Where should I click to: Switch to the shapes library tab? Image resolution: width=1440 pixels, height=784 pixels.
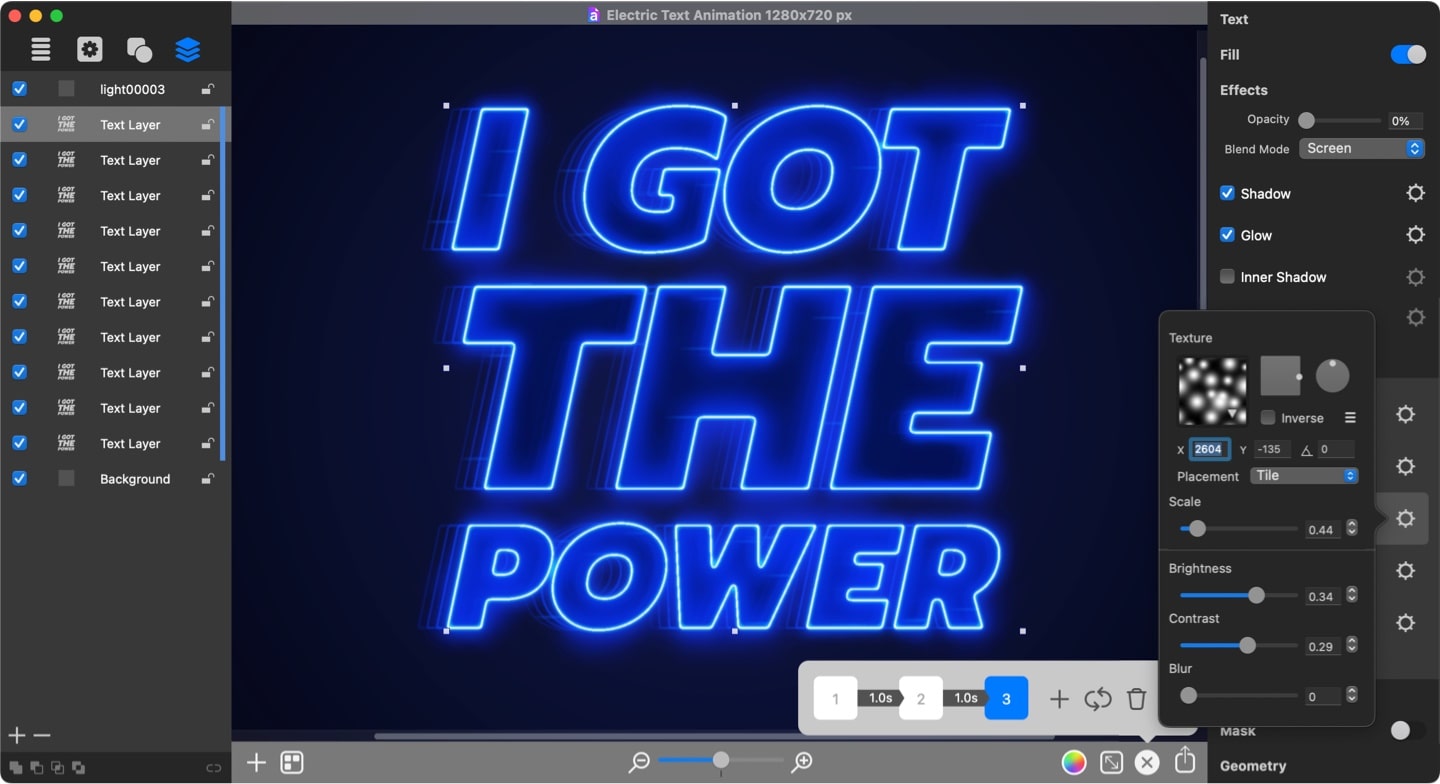[139, 49]
